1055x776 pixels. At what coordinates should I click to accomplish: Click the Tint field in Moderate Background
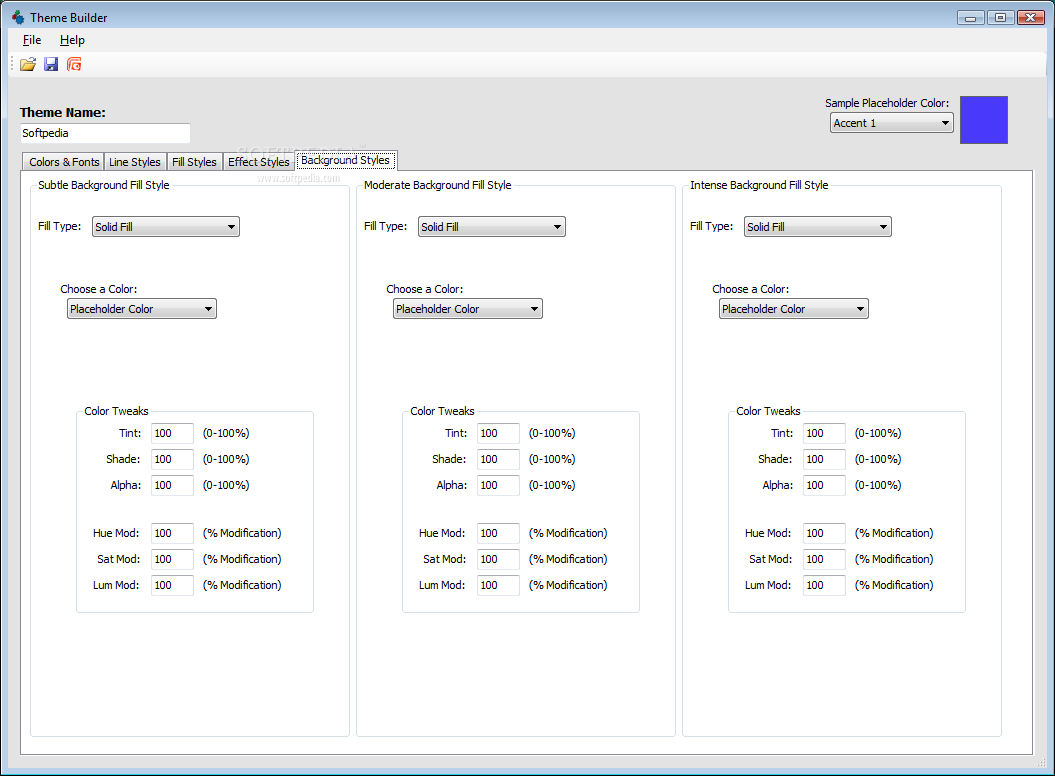499,433
